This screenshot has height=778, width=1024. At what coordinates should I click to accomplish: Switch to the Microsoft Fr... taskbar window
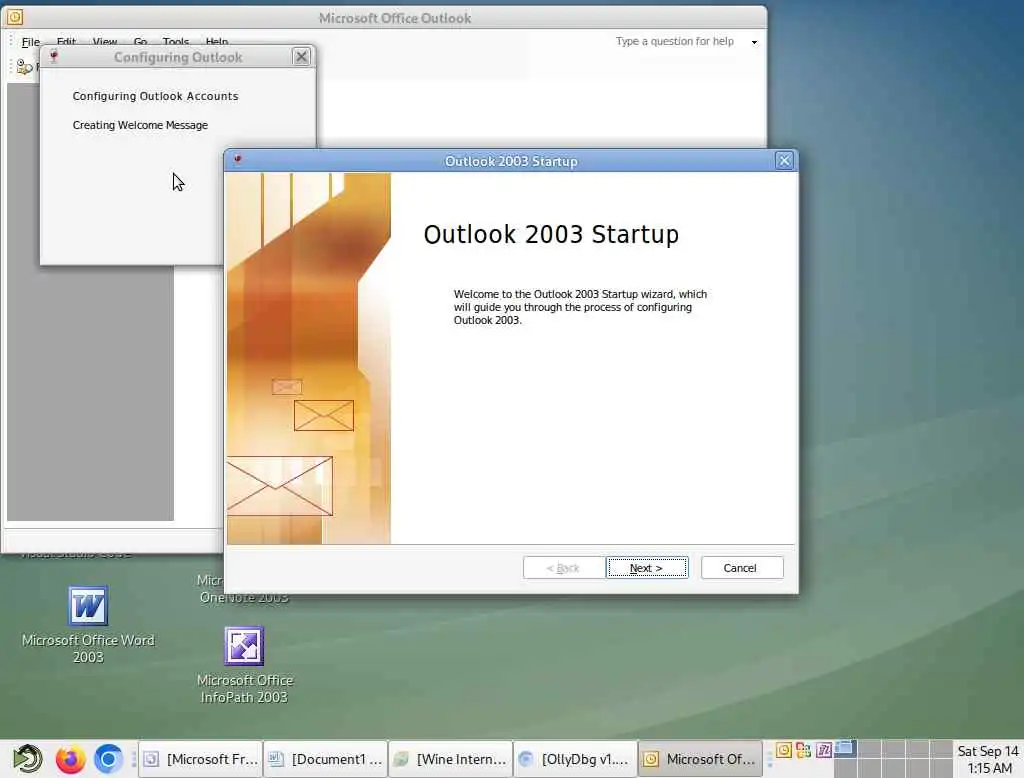pos(201,759)
